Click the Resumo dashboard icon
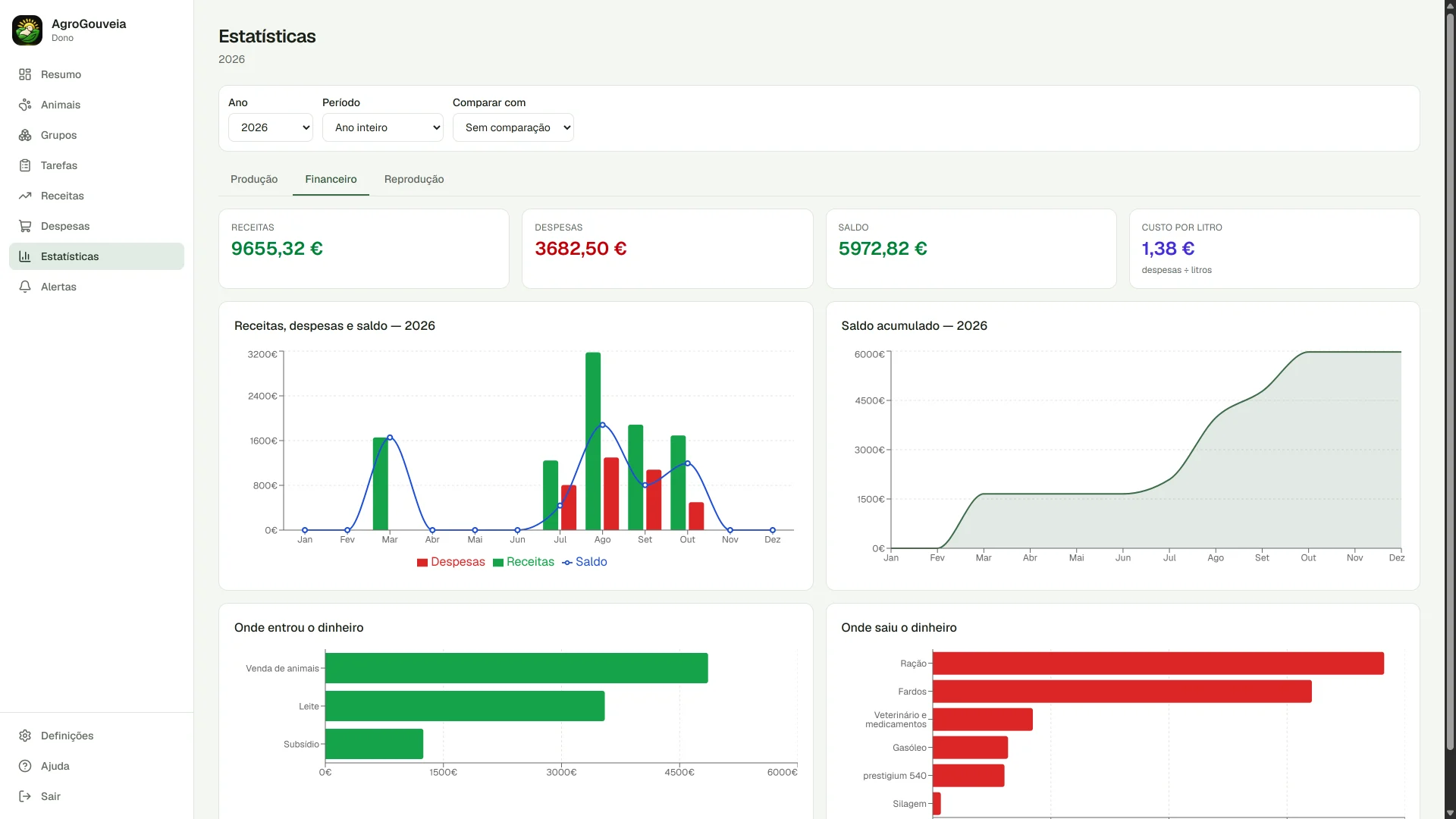The height and width of the screenshot is (819, 1456). (x=25, y=74)
